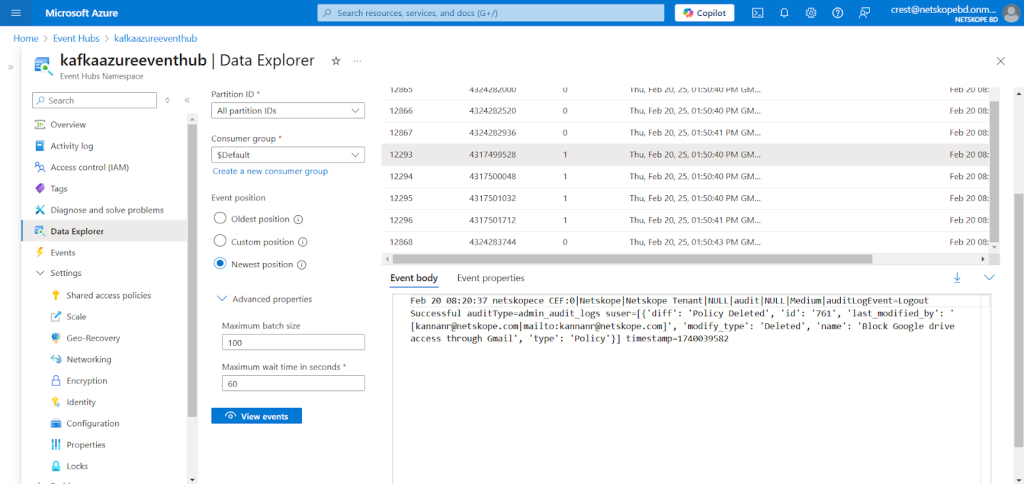Open the Azure portal hamburger menu
The image size is (1024, 484).
click(x=16, y=13)
